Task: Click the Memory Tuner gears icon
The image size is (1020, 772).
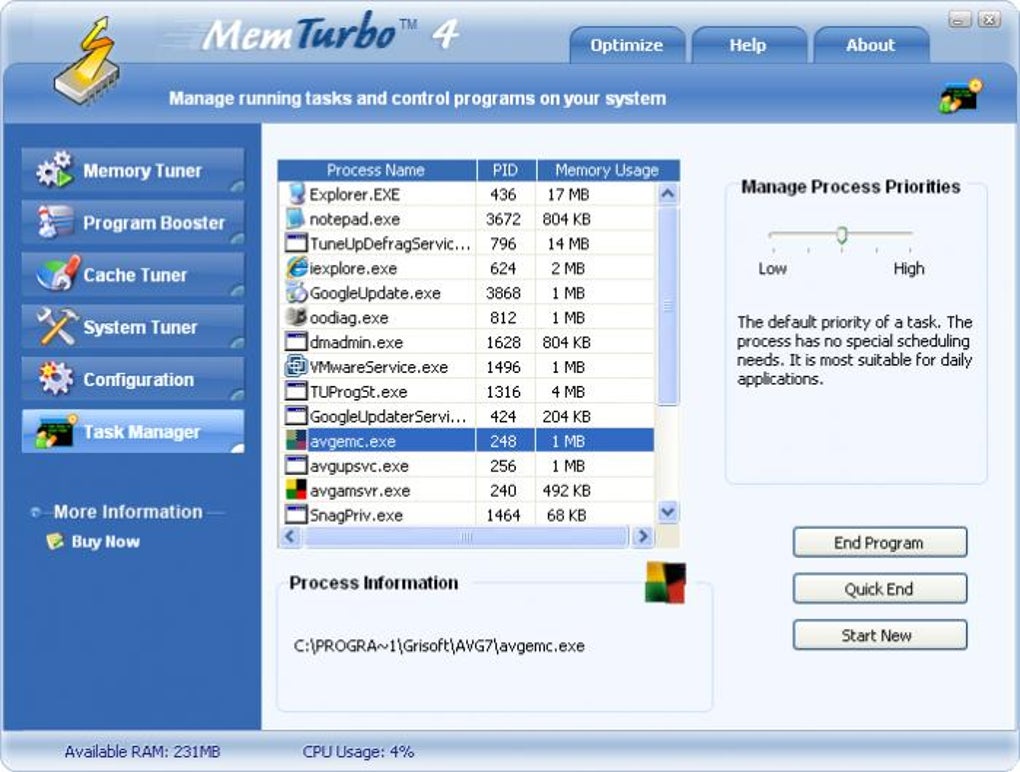Action: 53,170
